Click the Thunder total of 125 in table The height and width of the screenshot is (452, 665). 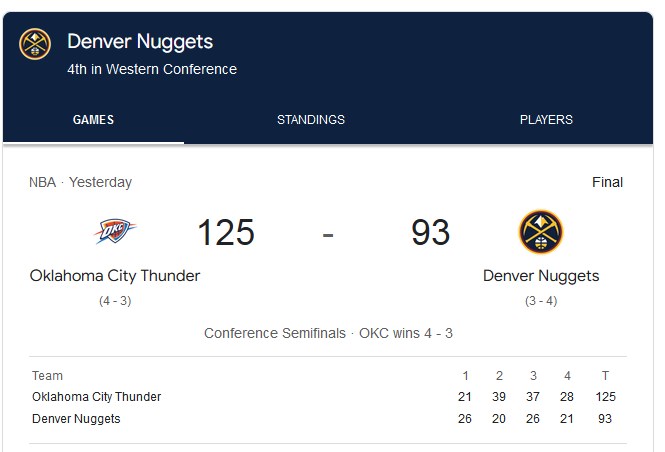click(x=605, y=397)
